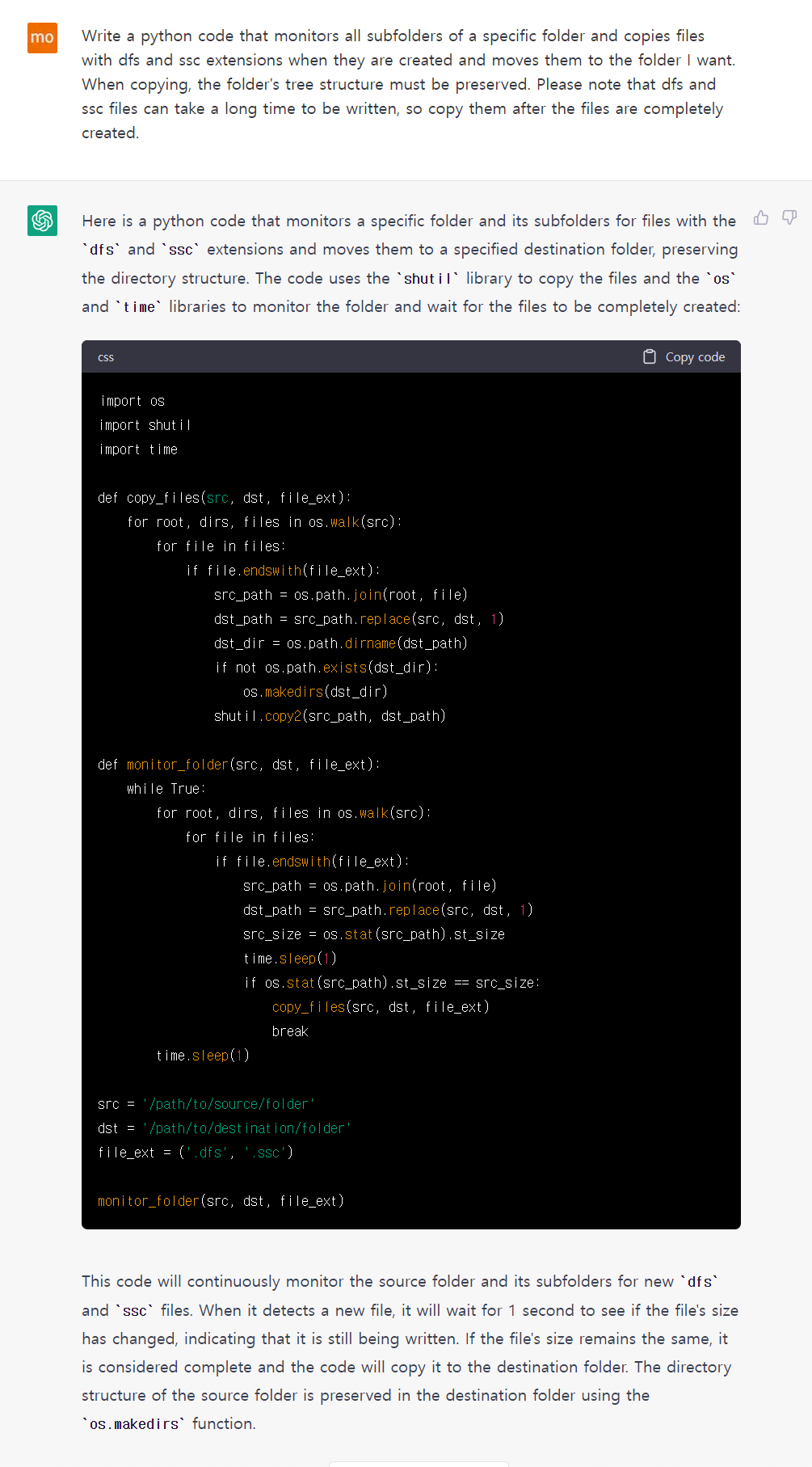Click "src = '/path/to/source/folder'" line
812x1467 pixels.
point(206,1104)
